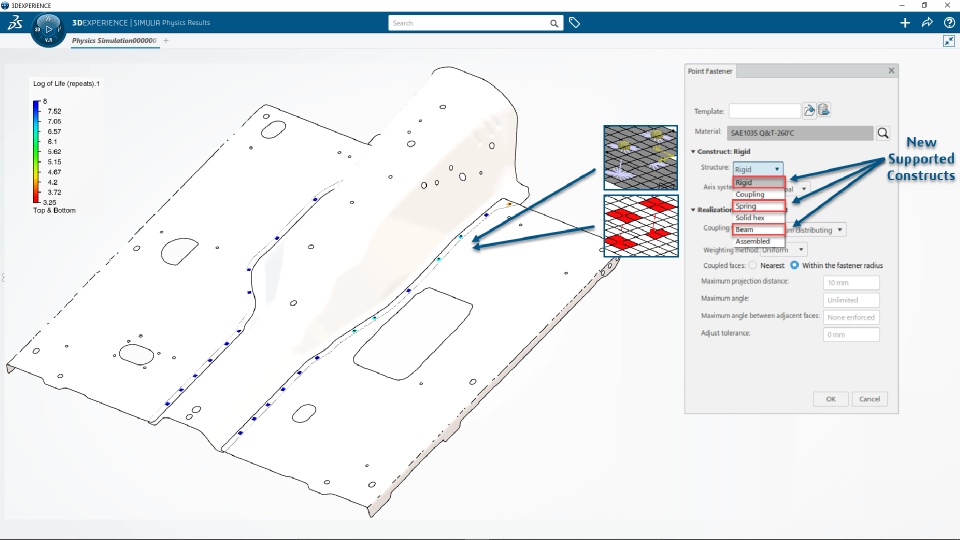960x540 pixels.
Task: Choose Coupling in structure list
Action: tap(759, 194)
